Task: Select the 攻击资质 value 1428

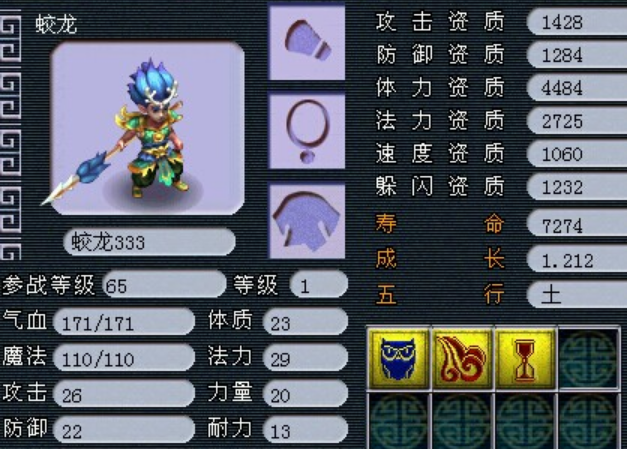Action: coord(577,22)
